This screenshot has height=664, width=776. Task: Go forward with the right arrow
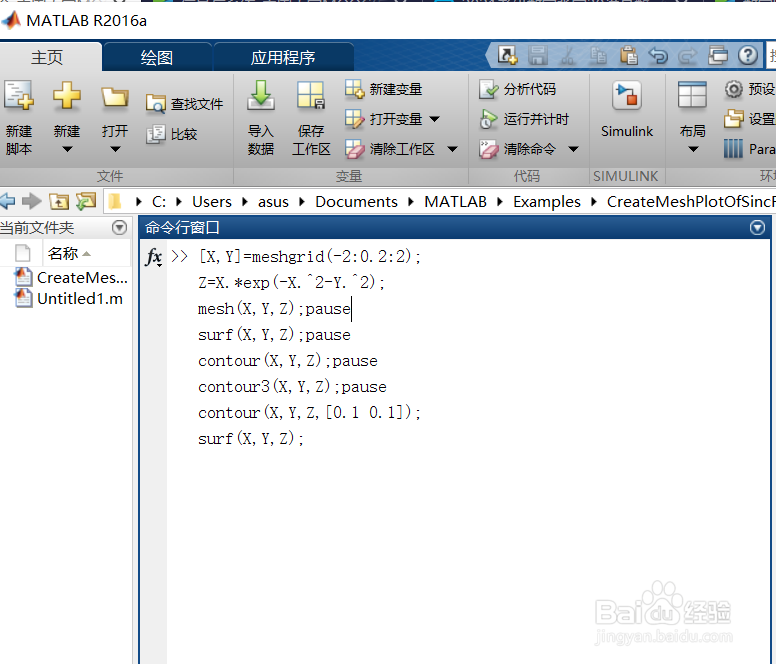[32, 201]
